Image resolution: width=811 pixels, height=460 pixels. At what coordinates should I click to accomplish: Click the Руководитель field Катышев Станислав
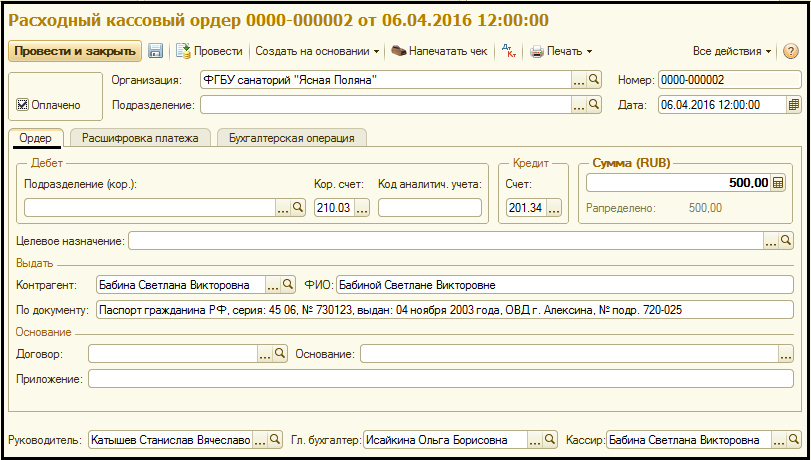pos(171,440)
